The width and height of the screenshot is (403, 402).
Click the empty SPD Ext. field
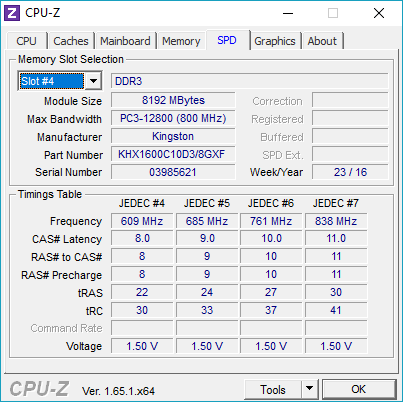pos(350,154)
